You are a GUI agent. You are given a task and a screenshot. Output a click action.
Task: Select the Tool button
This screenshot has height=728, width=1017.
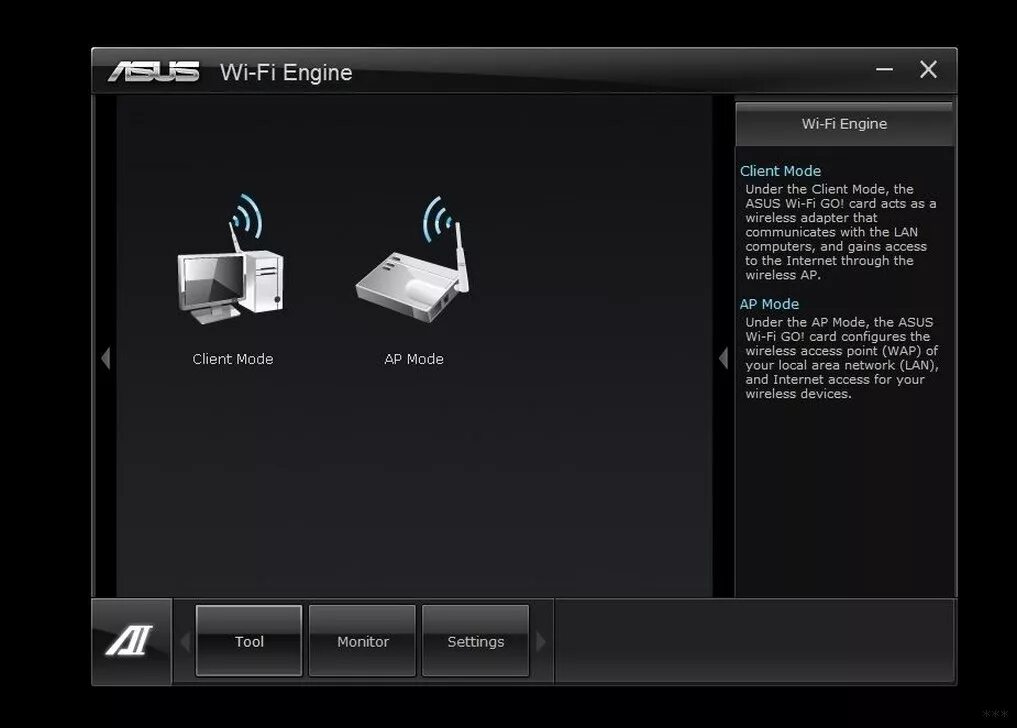248,641
